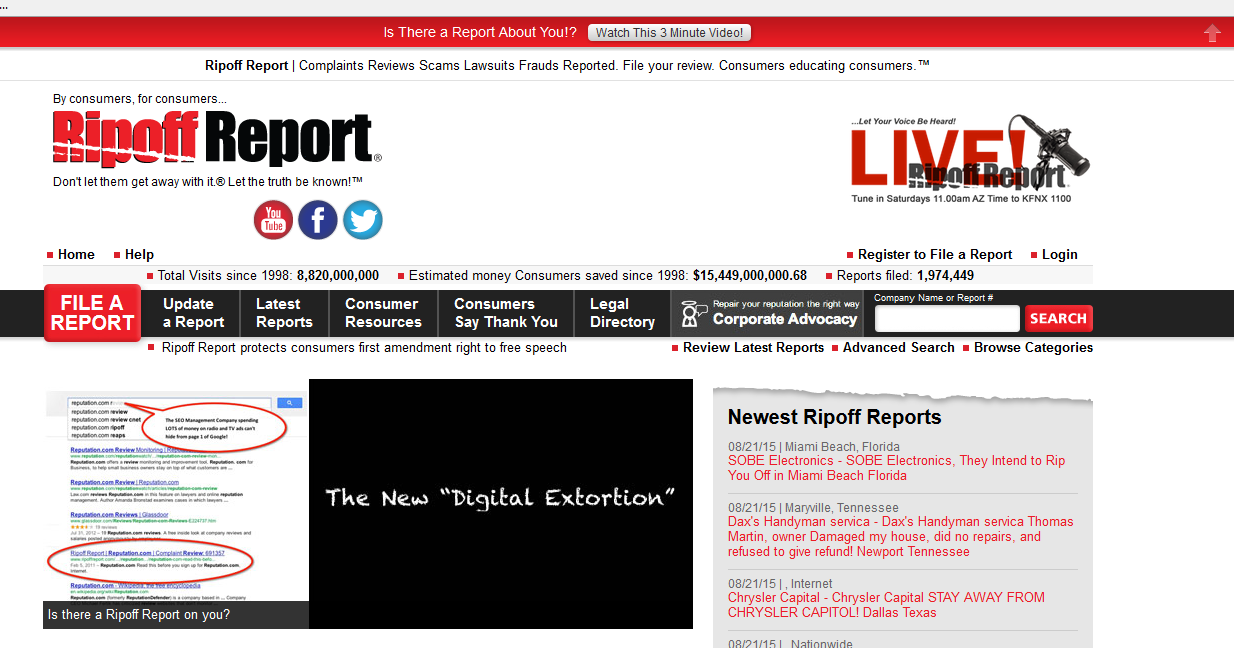Click the Ripoff Report tagline at page top
Image resolution: width=1234 pixels, height=648 pixels.
click(x=567, y=65)
